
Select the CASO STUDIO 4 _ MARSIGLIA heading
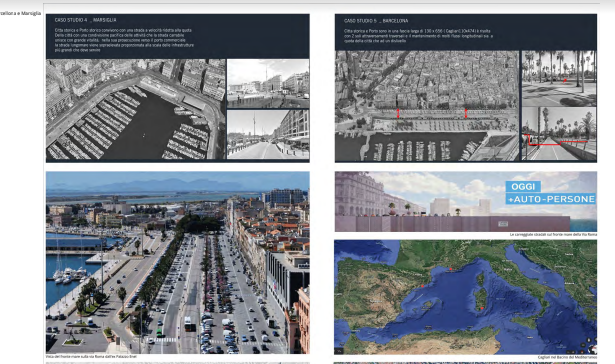pyautogui.click(x=85, y=20)
